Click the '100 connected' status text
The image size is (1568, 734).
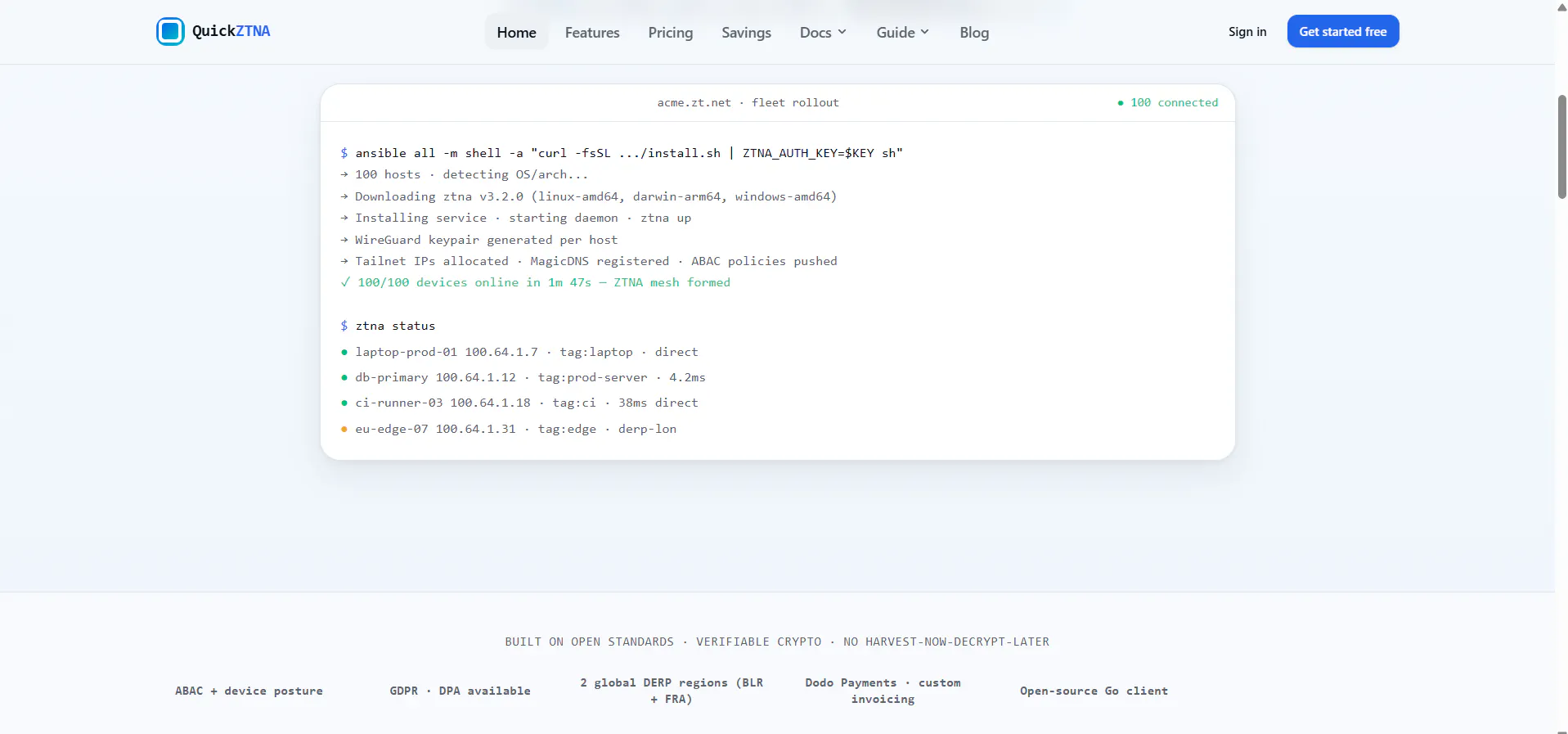(1174, 102)
